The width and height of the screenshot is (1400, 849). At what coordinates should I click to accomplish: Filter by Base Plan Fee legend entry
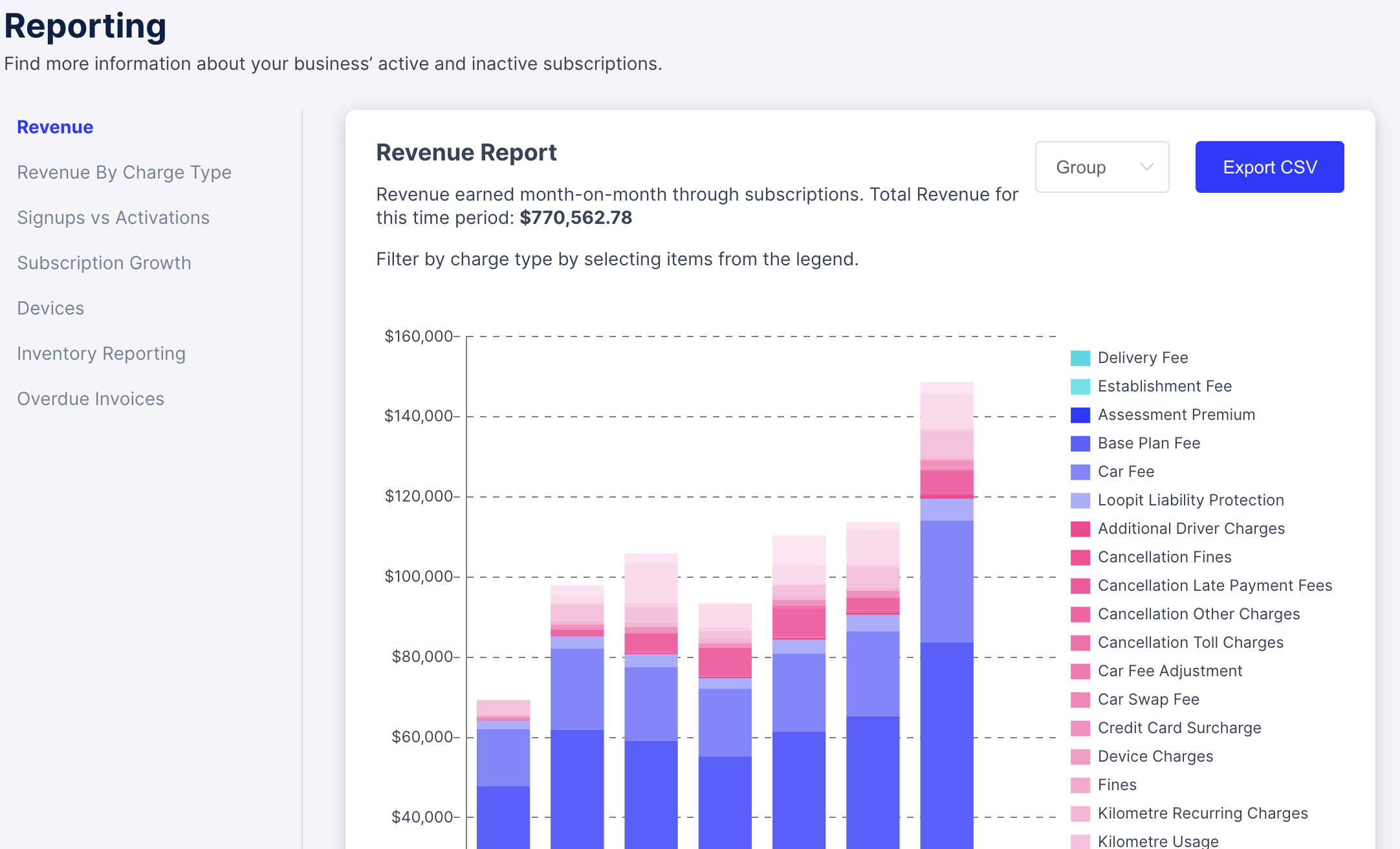(1148, 443)
